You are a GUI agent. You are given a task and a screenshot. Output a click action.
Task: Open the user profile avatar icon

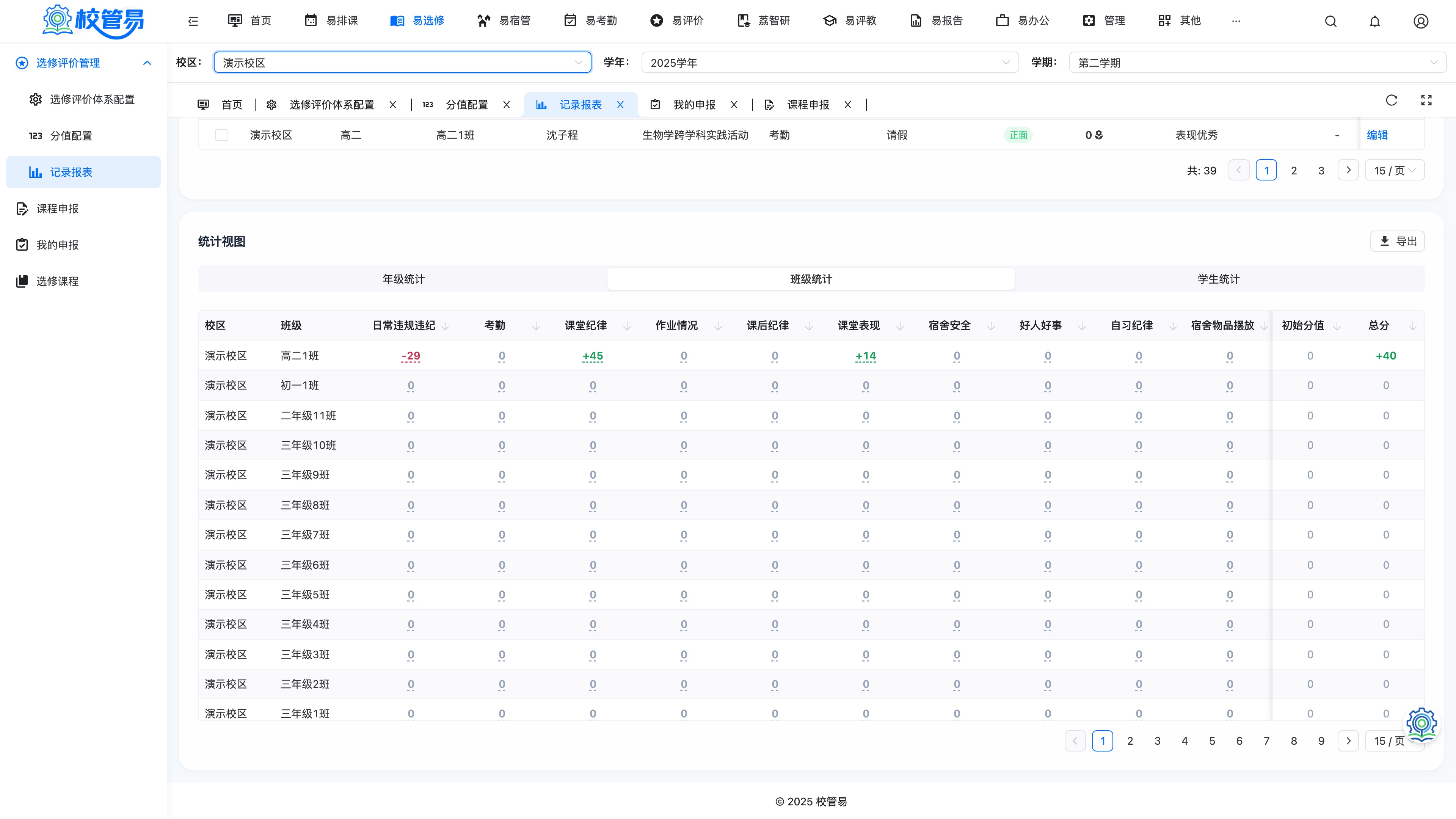pos(1421,21)
